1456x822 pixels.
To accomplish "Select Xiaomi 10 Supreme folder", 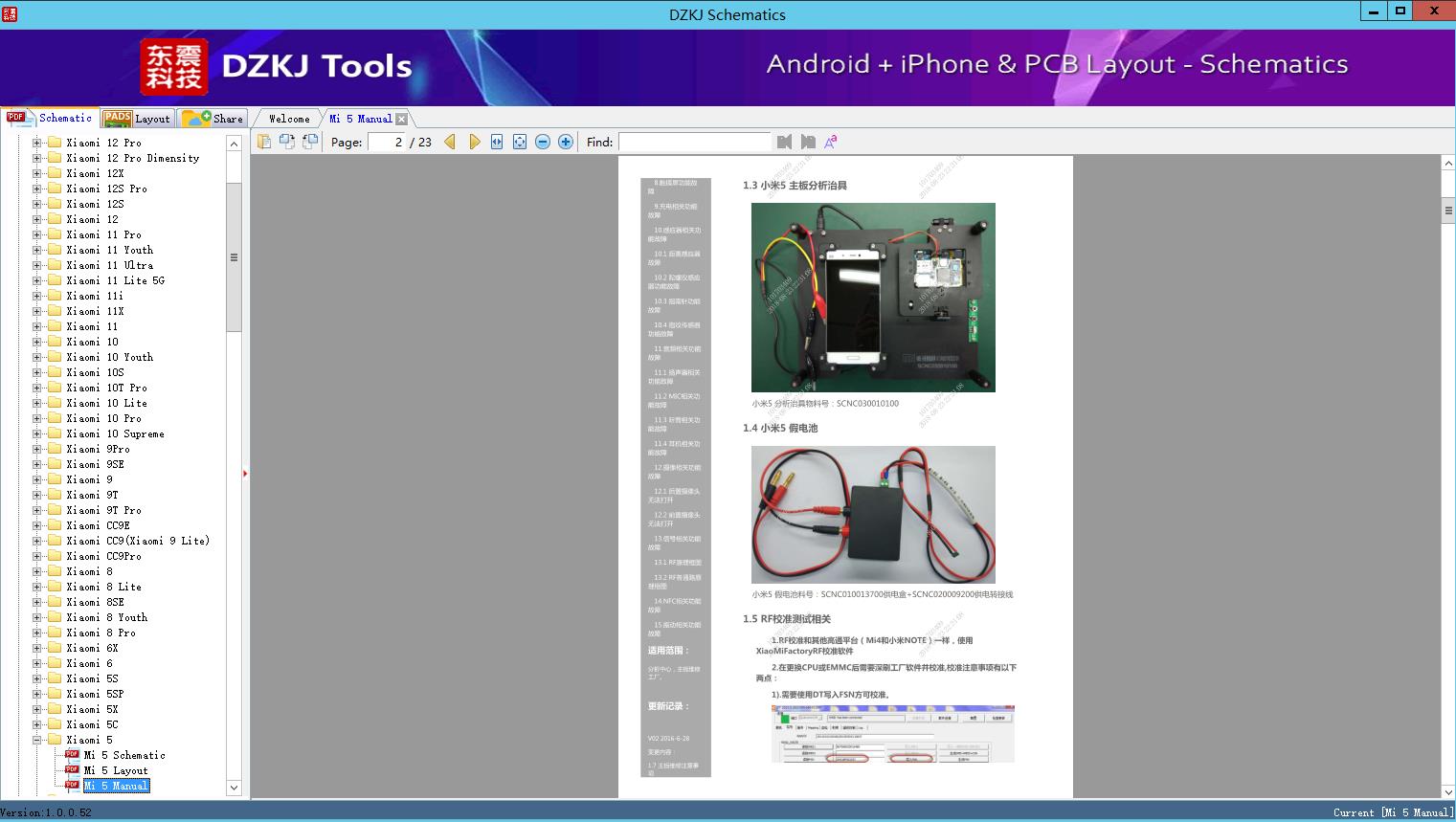I will coord(115,433).
